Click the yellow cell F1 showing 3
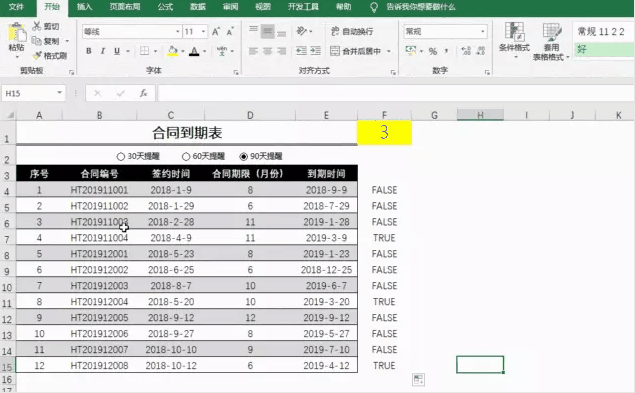This screenshot has width=635, height=393. (384, 132)
